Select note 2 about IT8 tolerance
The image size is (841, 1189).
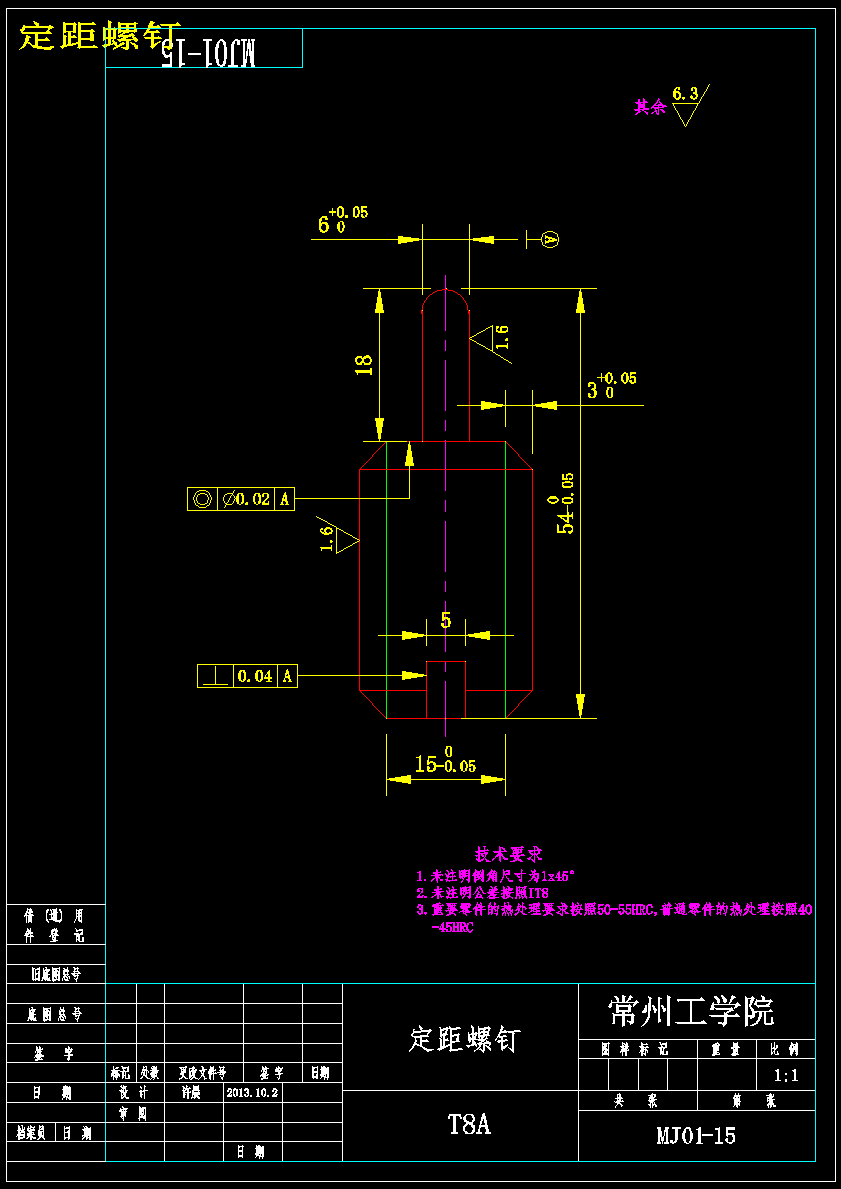point(482,893)
